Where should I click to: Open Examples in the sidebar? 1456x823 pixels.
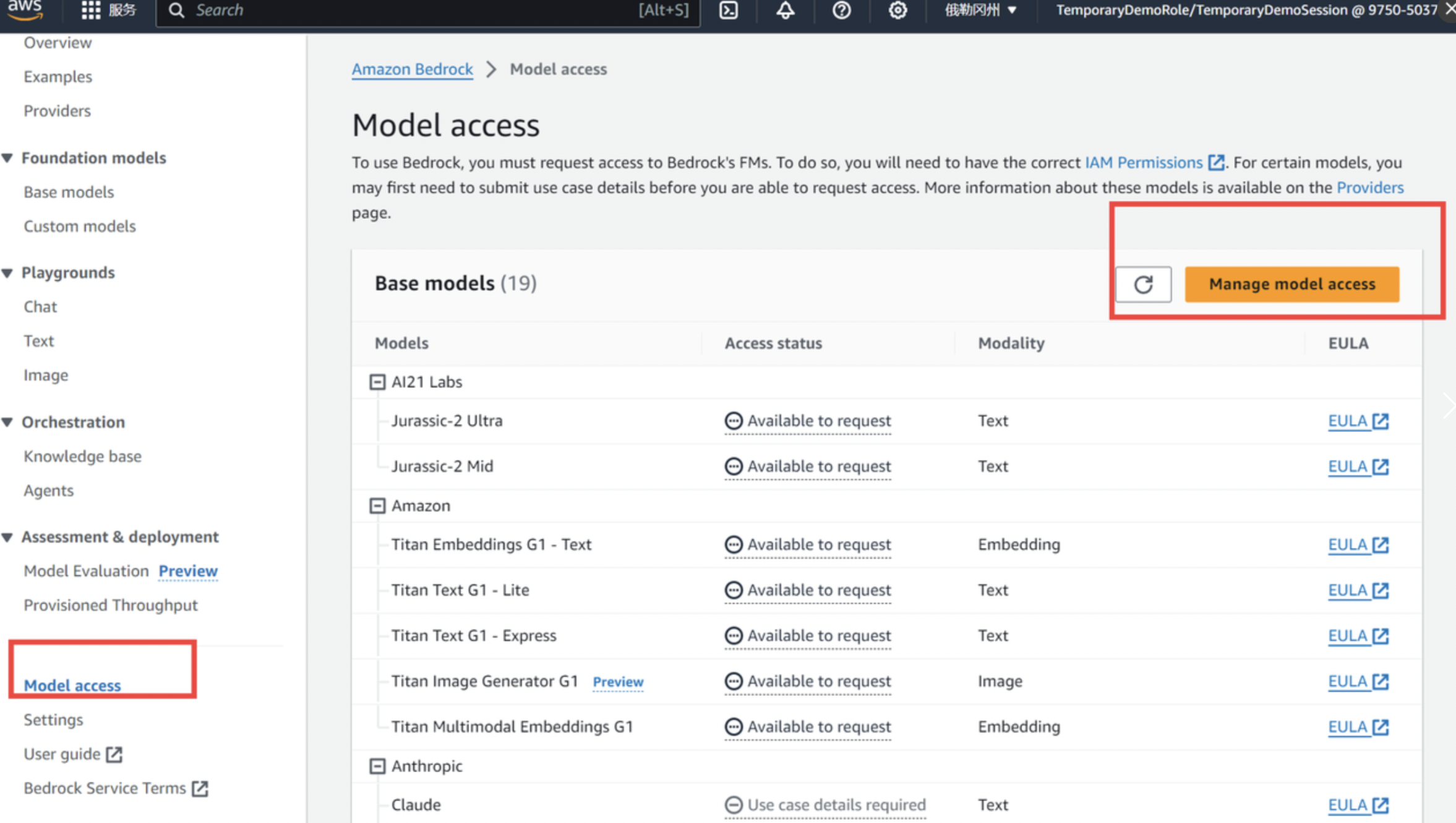[58, 77]
